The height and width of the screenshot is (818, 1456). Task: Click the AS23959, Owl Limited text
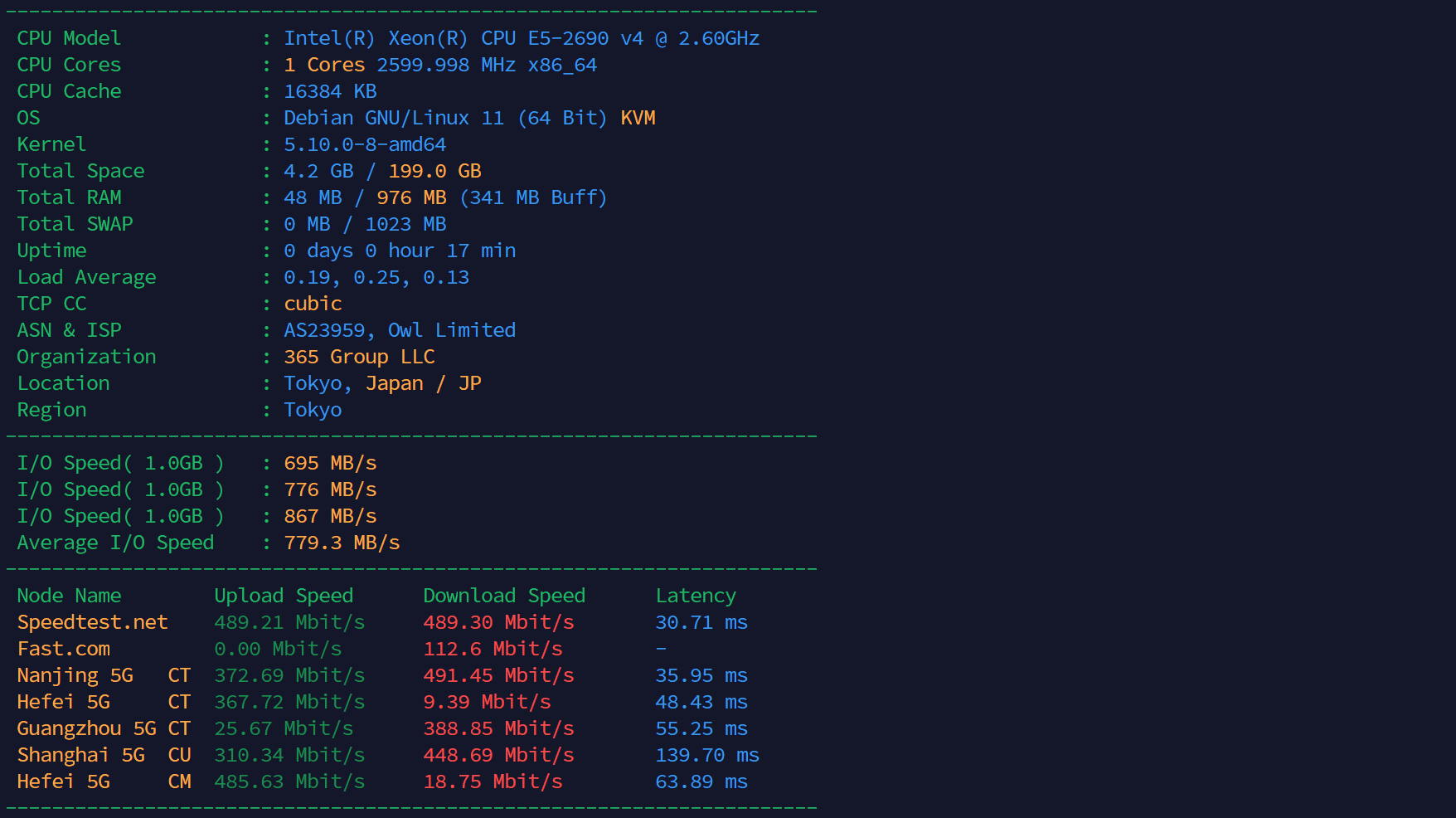coord(400,330)
